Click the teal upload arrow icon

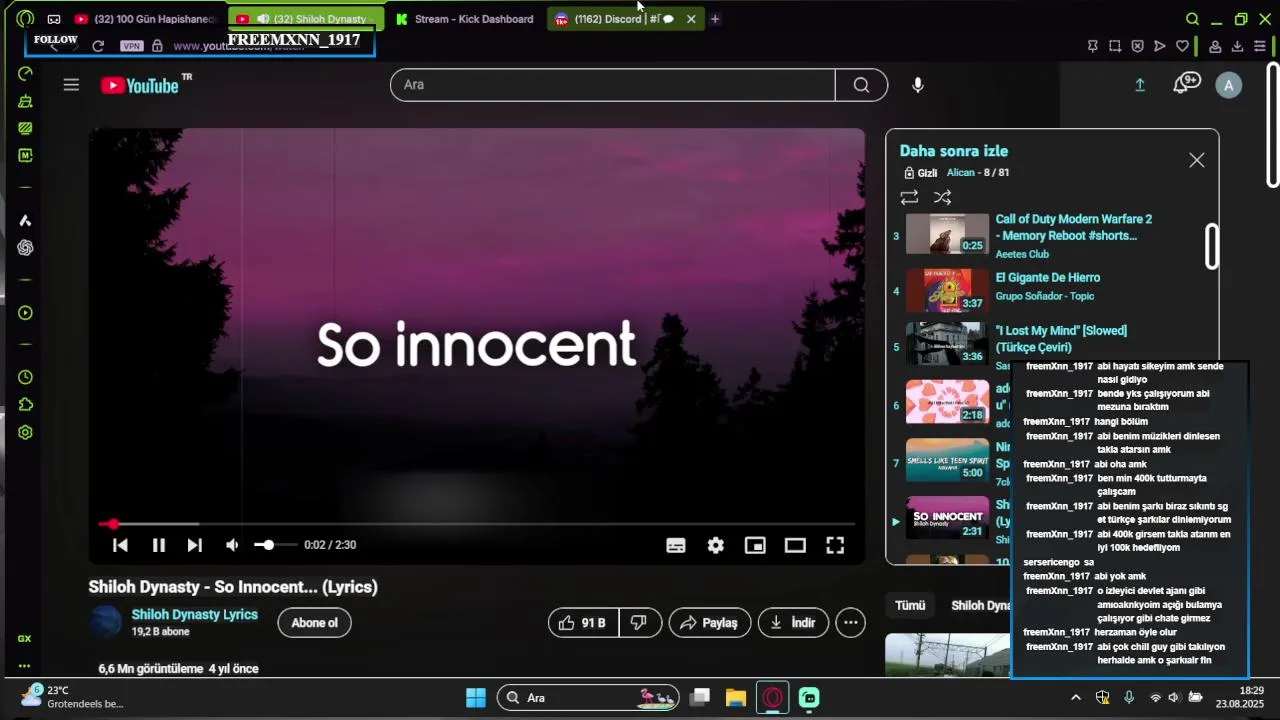1140,85
